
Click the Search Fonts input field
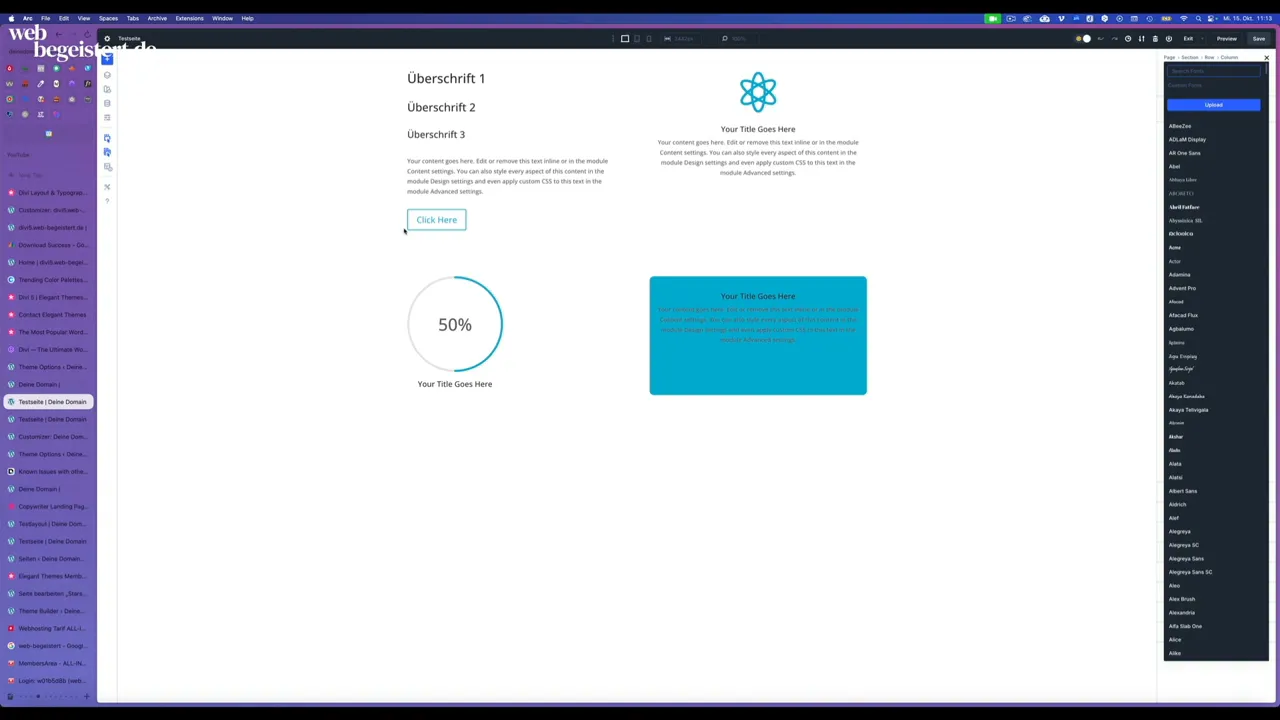(x=1213, y=71)
